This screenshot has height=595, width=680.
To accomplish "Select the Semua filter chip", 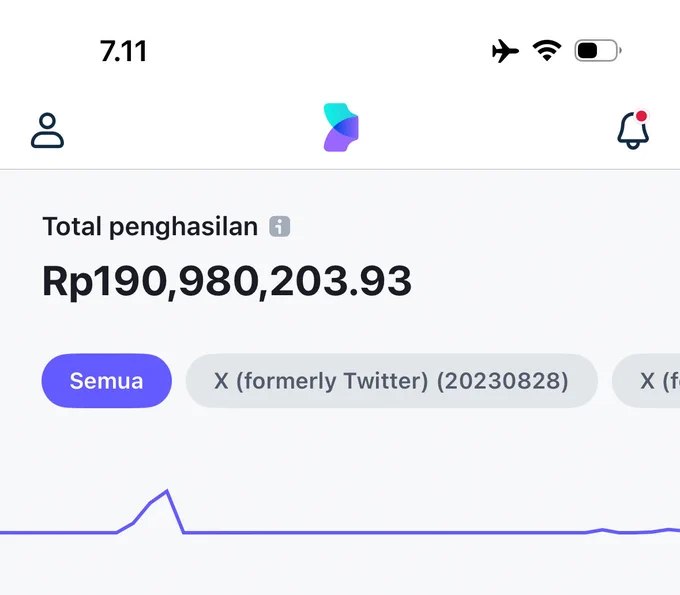I will 107,381.
